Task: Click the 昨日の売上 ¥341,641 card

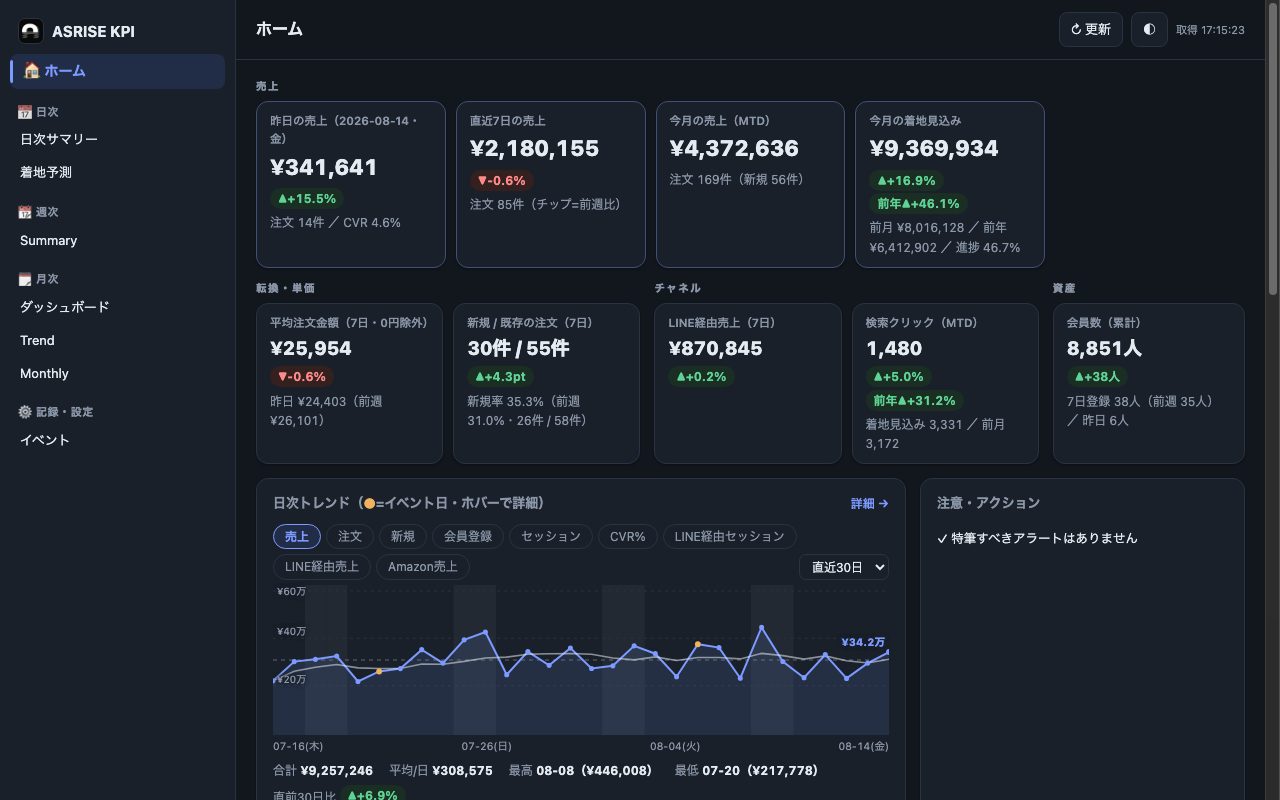Action: 351,184
